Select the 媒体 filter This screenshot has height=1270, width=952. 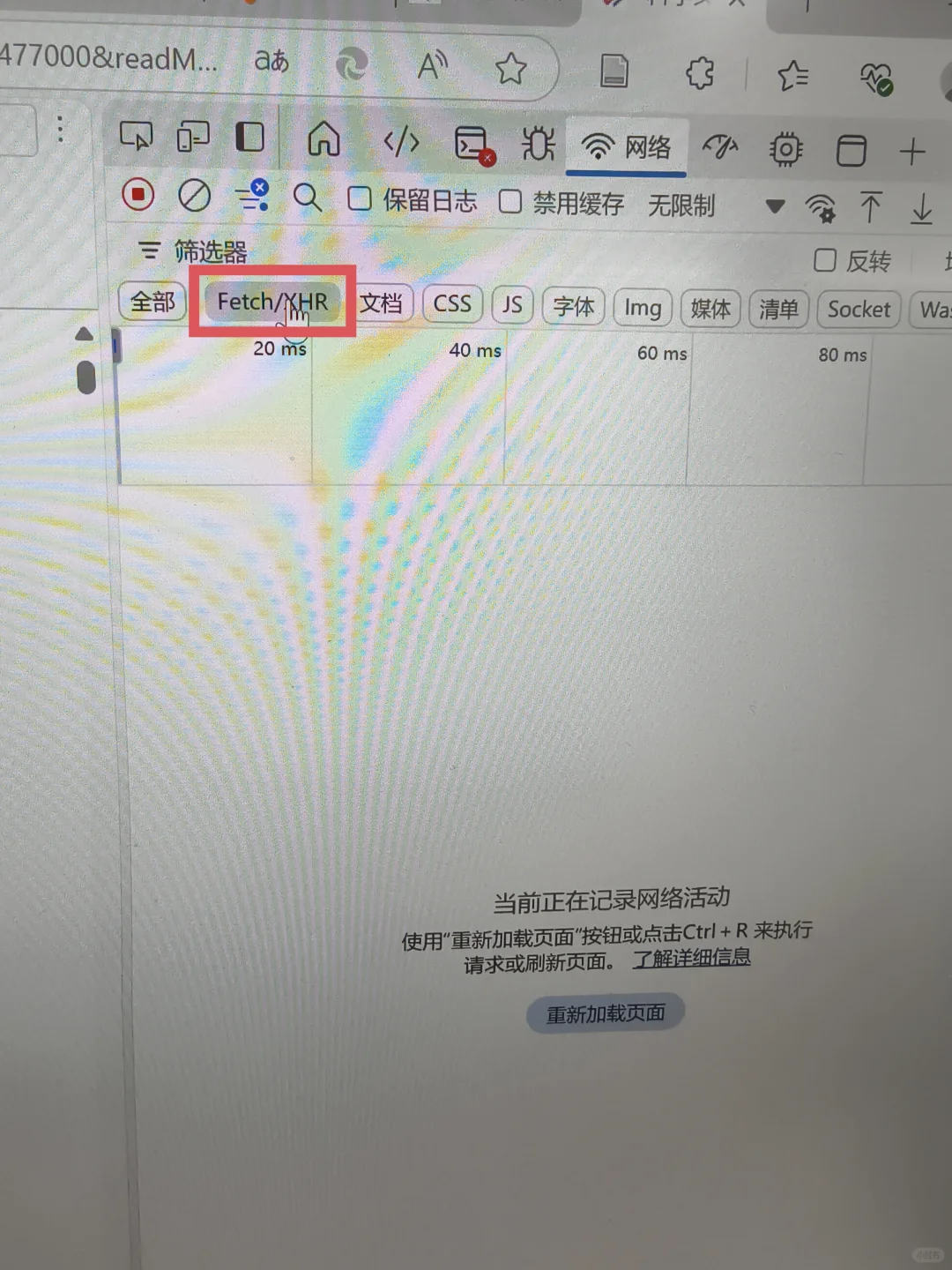click(x=710, y=309)
